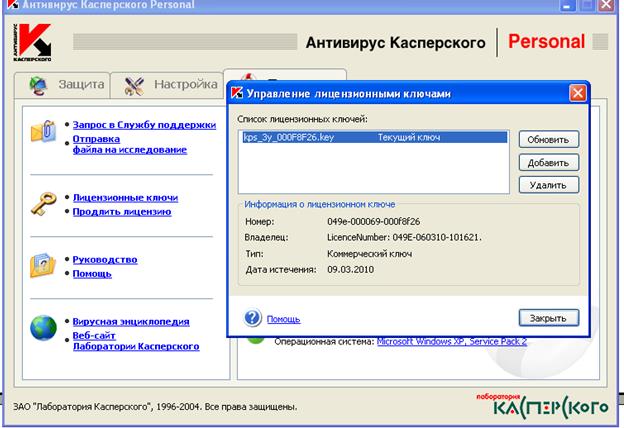Image resolution: width=624 pixels, height=428 pixels.
Task: Click the Удалить button
Action: [x=548, y=185]
